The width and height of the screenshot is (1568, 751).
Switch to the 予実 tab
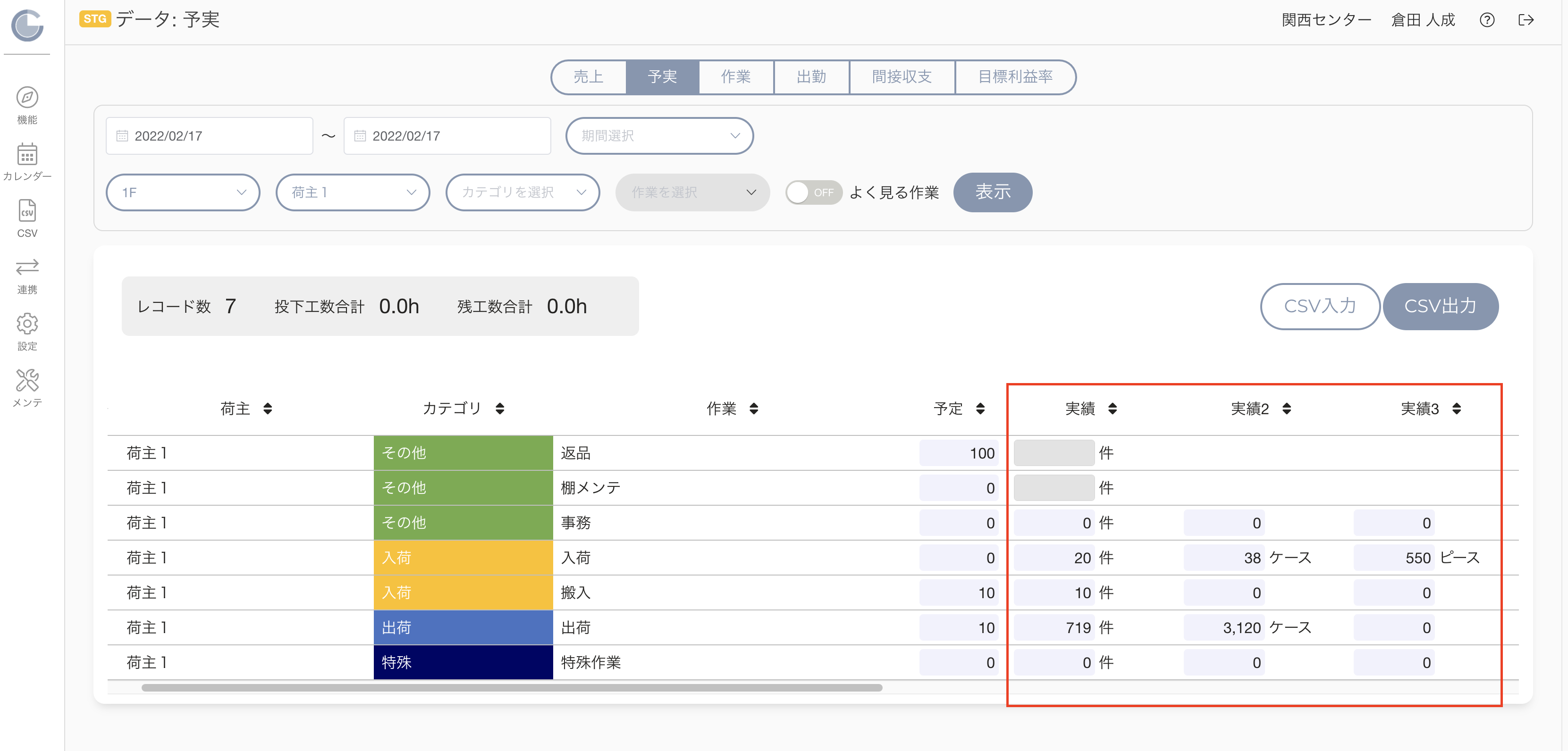[662, 77]
